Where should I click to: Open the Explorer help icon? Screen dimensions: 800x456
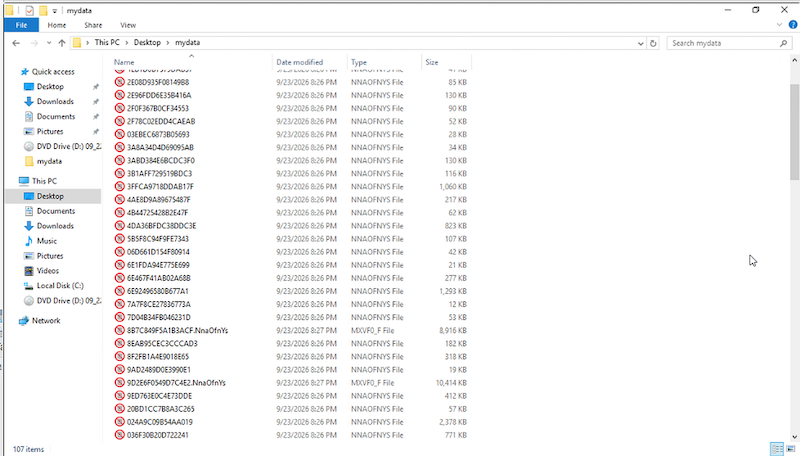point(793,24)
